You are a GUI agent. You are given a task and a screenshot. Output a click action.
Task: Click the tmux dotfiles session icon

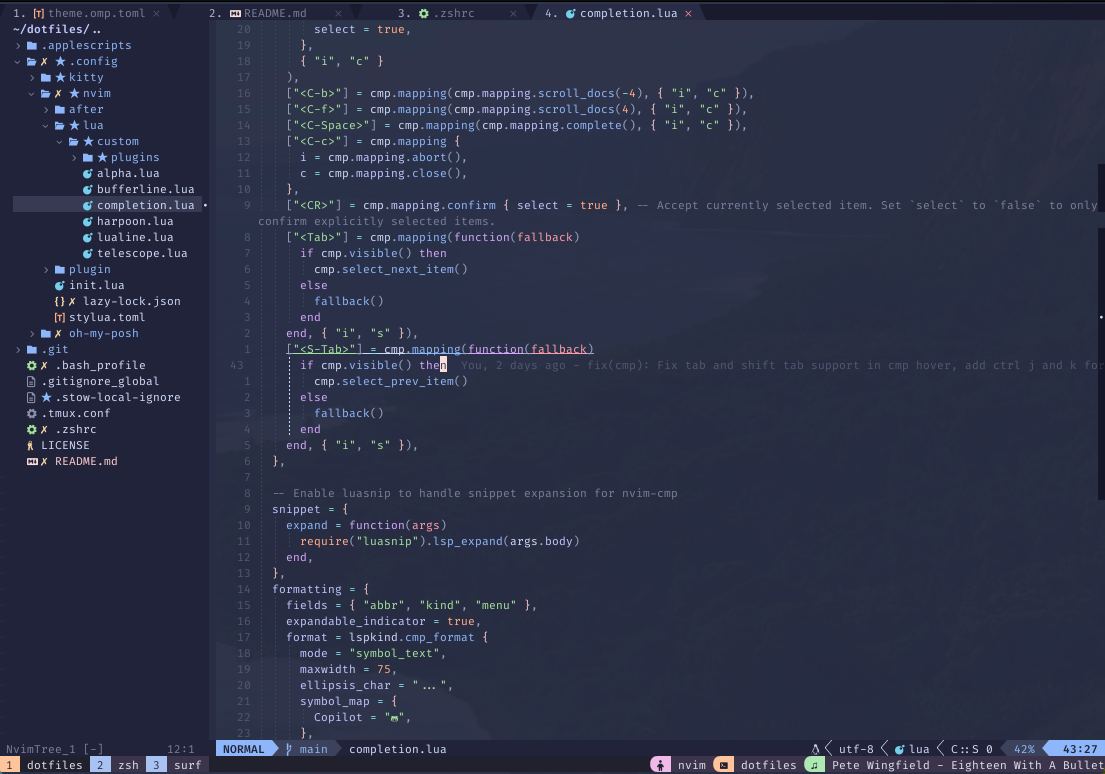pyautogui.click(x=724, y=766)
